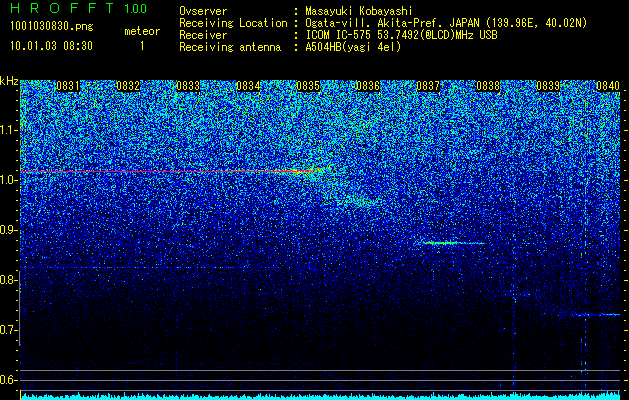Click the ICOM IC-575 53.7492 MHz receiver text
Screen dimensions: 629x400
click(401, 35)
